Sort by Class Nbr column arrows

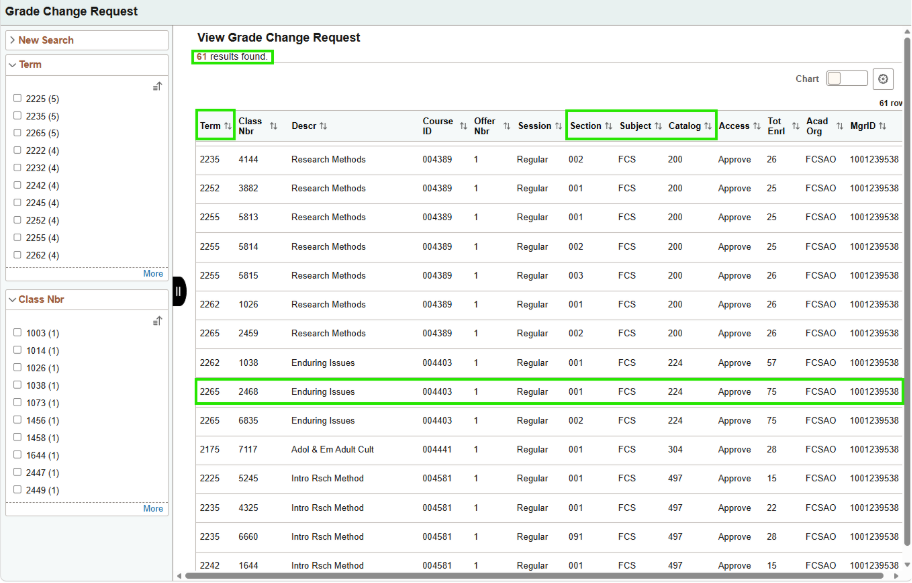(273, 126)
